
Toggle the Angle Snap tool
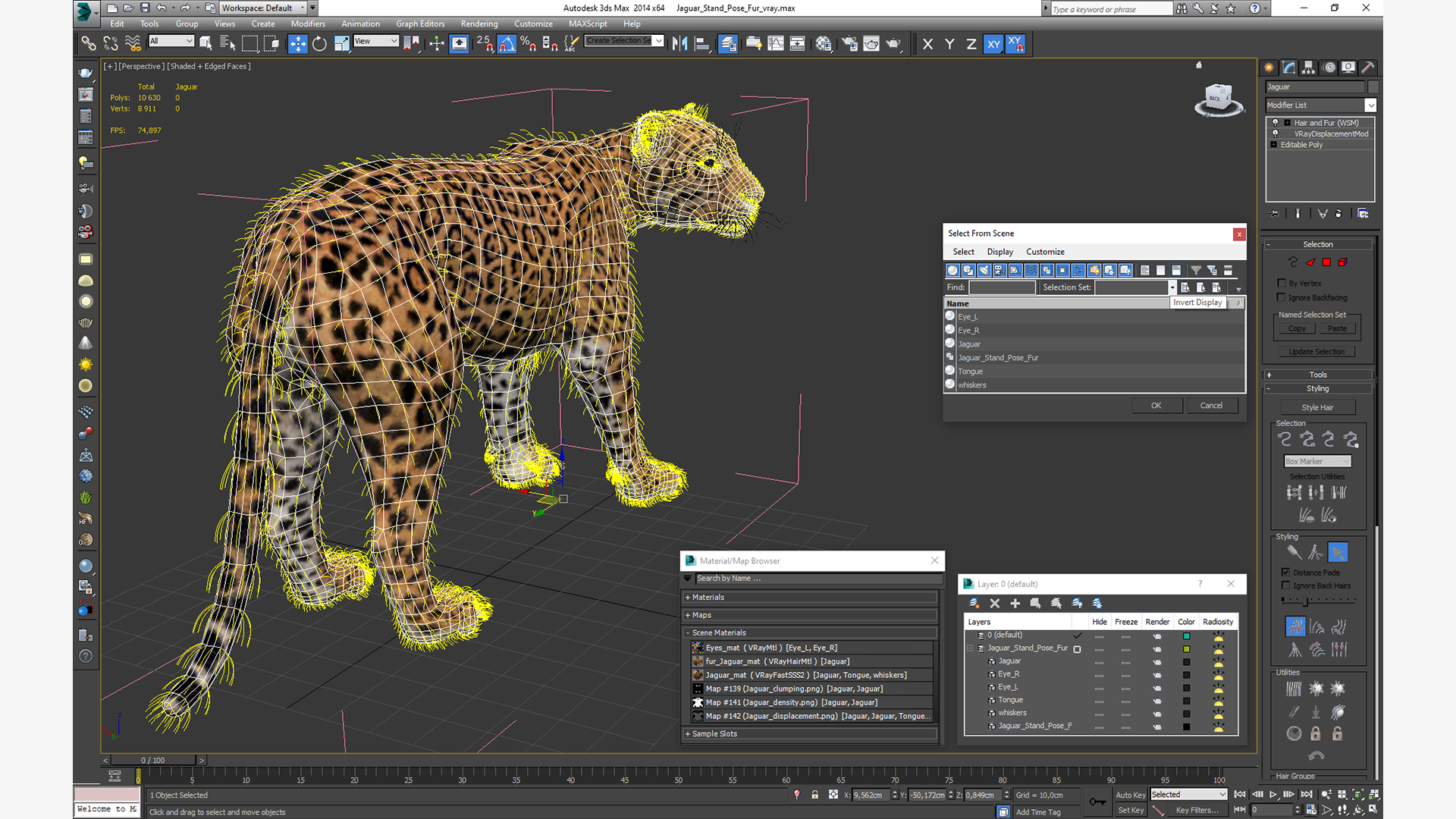[x=507, y=44]
